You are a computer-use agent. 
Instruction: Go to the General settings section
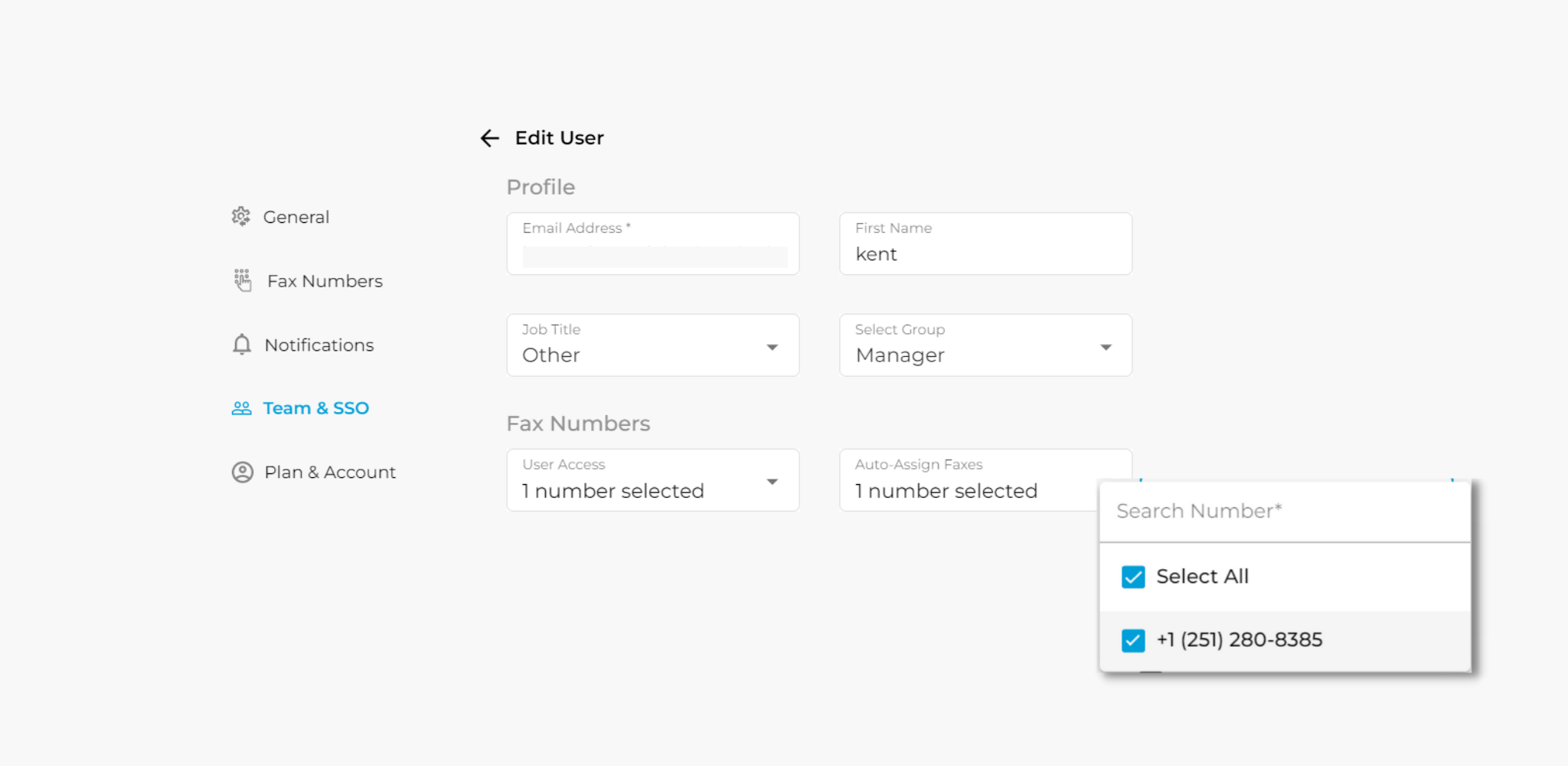[x=296, y=217]
